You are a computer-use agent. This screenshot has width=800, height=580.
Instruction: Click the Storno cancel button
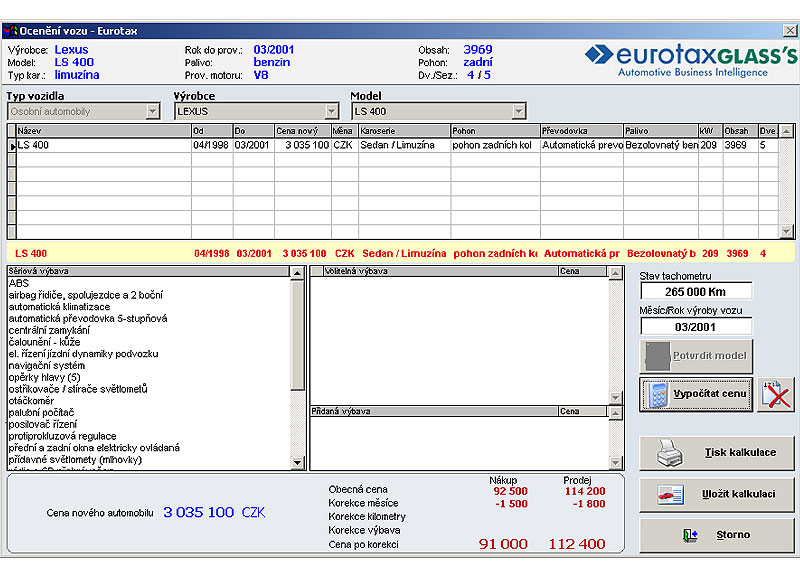(717, 535)
